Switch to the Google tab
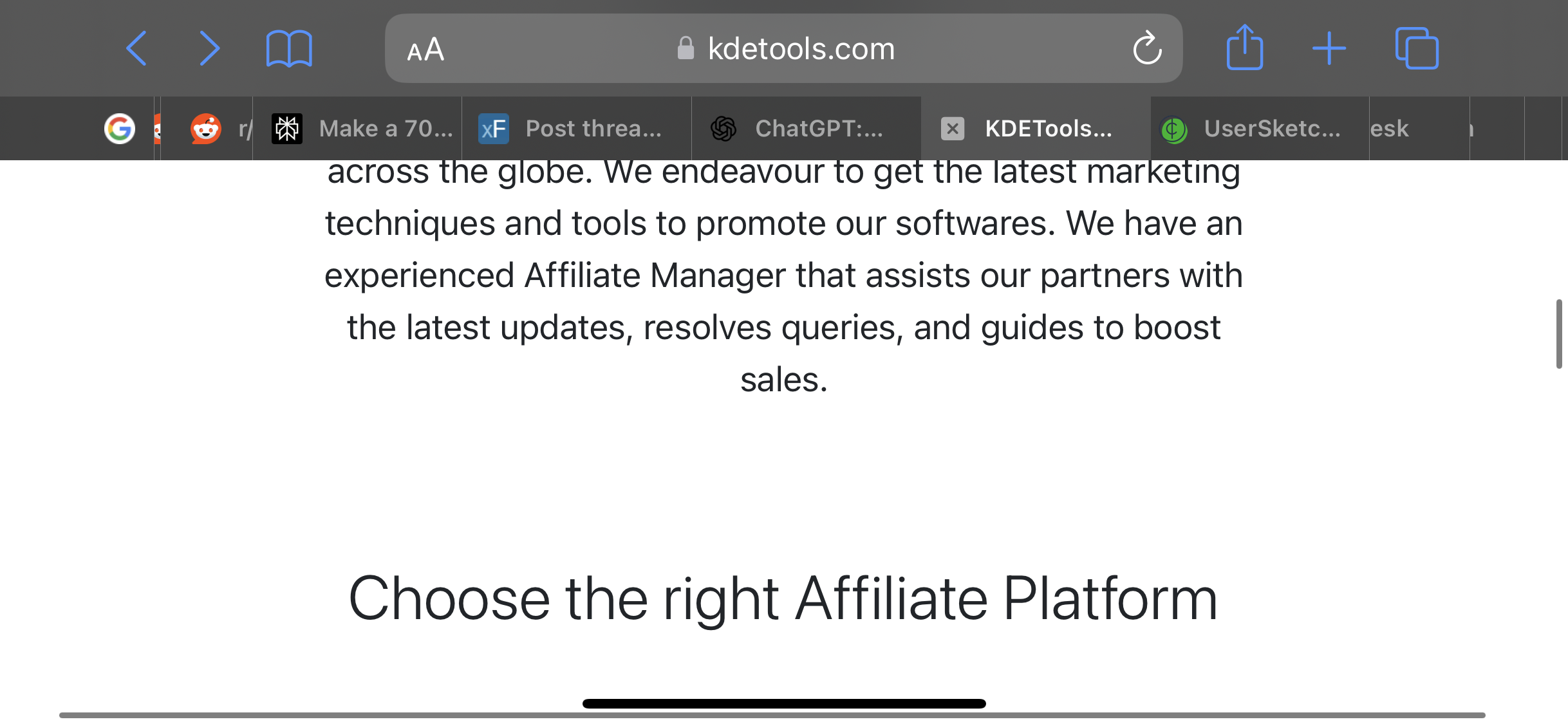The height and width of the screenshot is (724, 1568). click(x=120, y=129)
